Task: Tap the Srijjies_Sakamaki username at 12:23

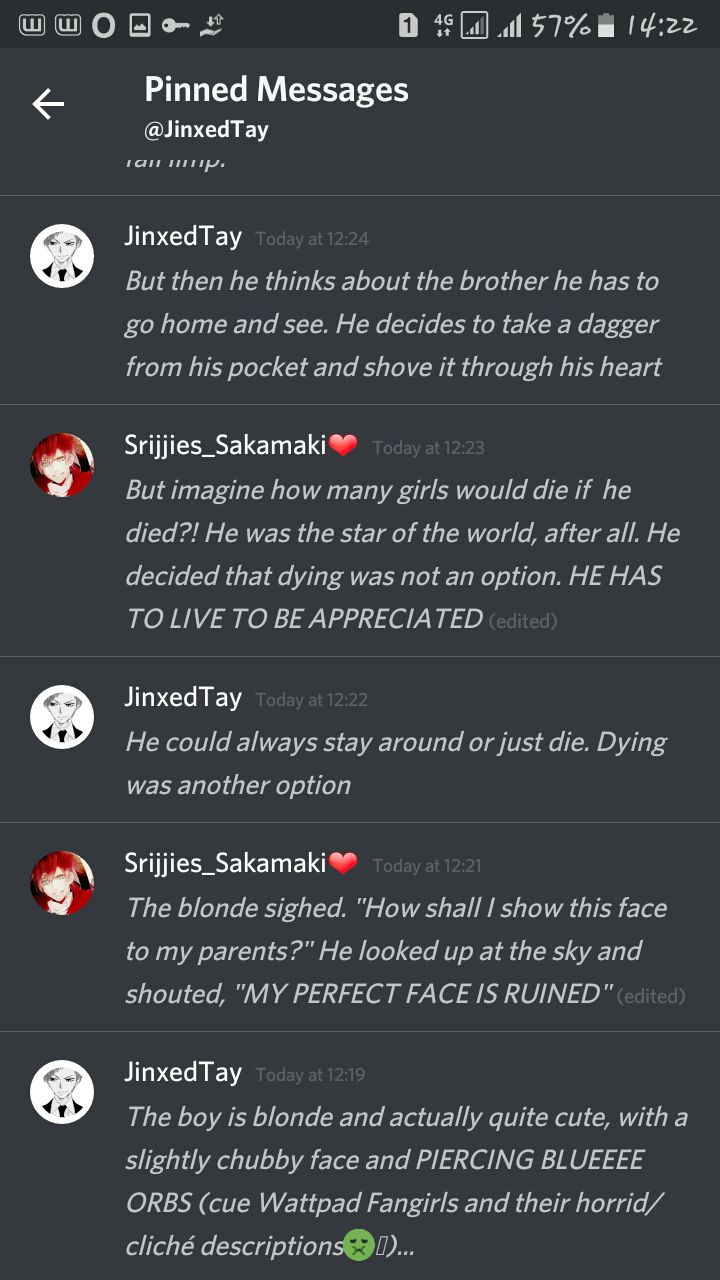Action: click(226, 446)
